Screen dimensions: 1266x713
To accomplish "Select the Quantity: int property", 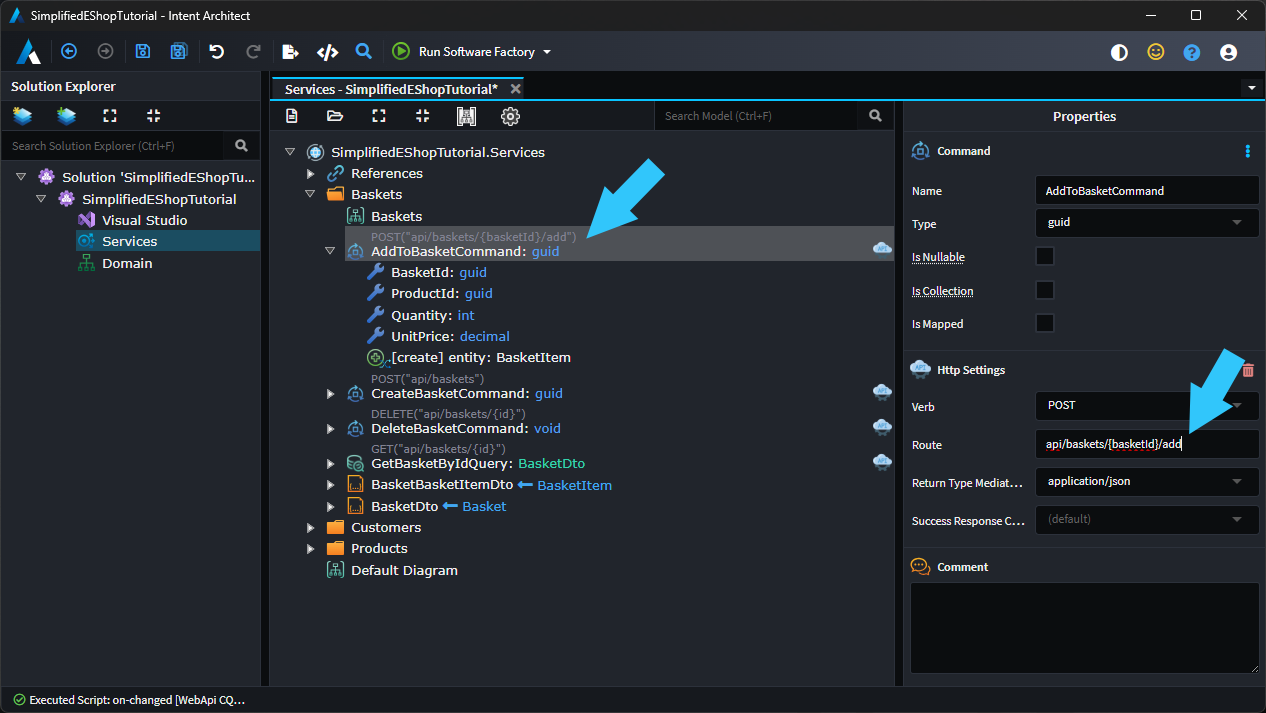I will [432, 315].
